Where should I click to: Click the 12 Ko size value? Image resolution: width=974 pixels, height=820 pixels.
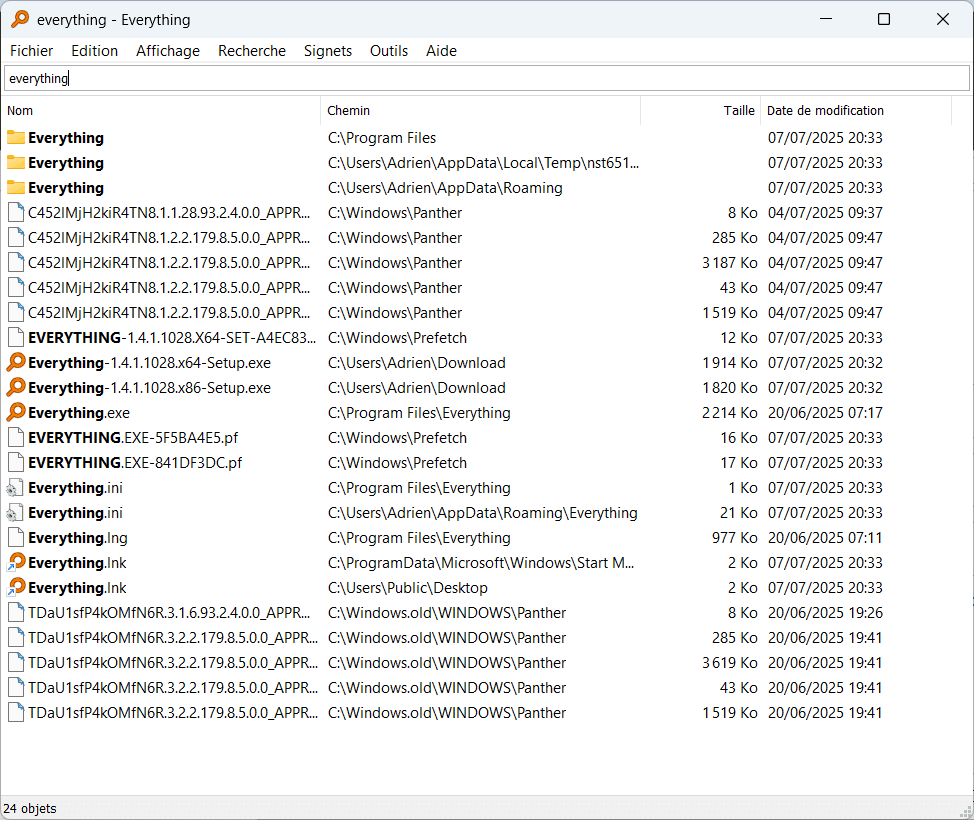tap(739, 338)
